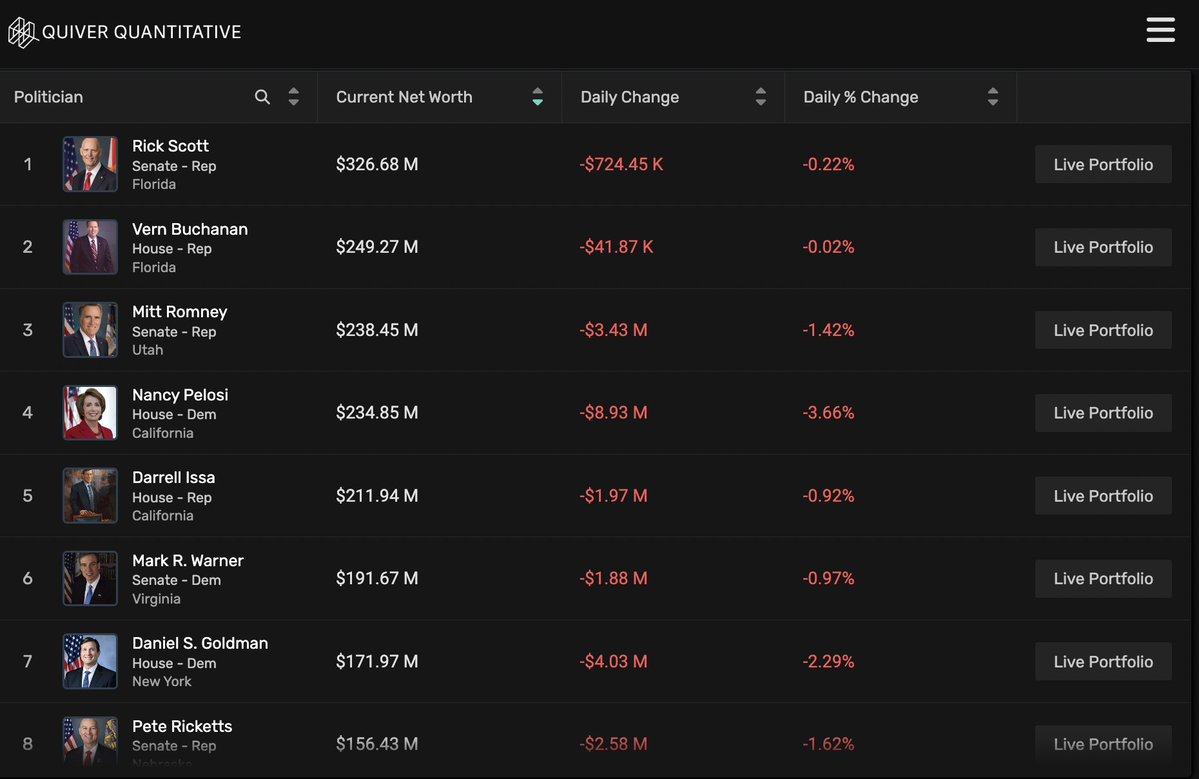Click the Current Net Worth header text

click(404, 97)
